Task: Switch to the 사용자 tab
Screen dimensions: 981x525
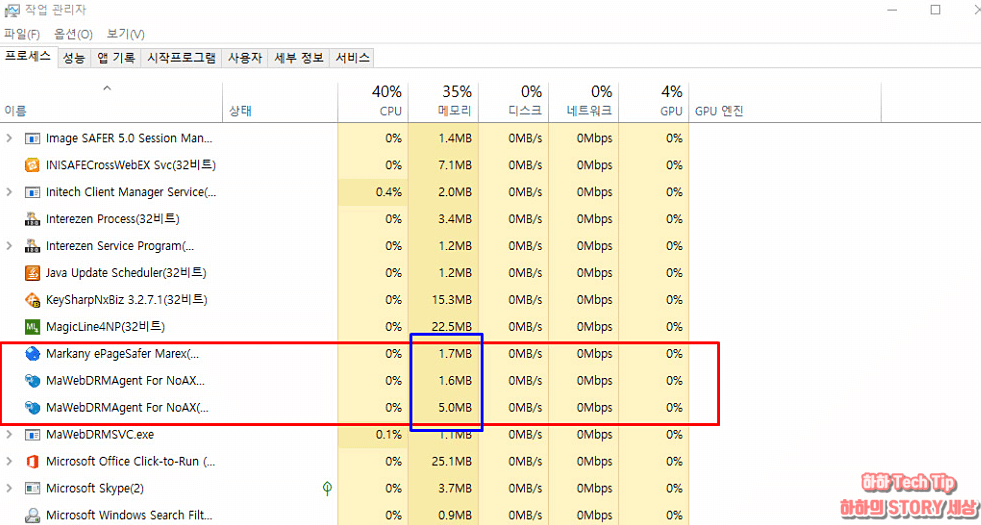Action: tap(245, 58)
